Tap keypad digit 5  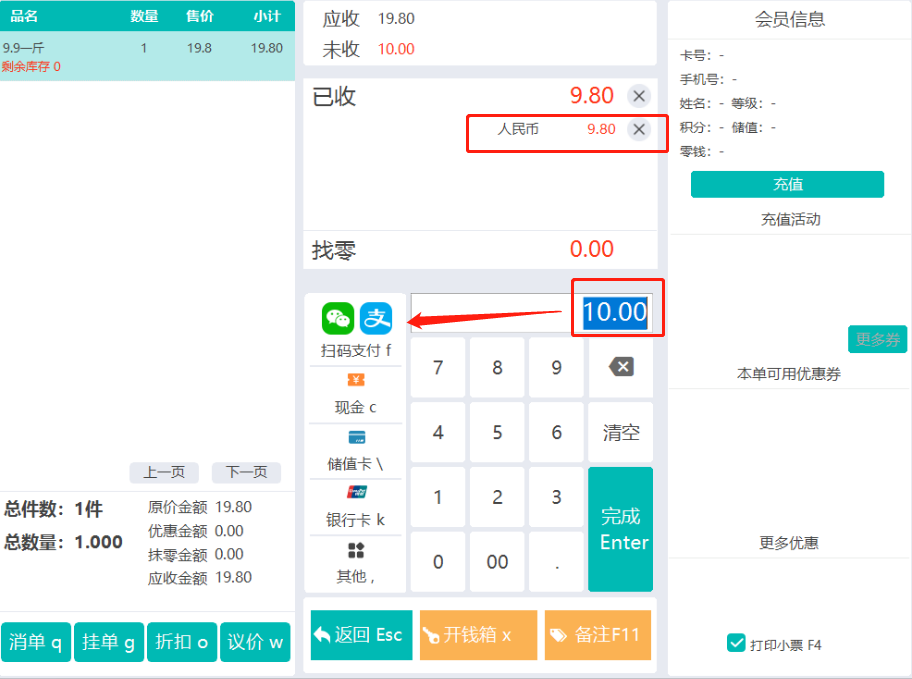497,432
